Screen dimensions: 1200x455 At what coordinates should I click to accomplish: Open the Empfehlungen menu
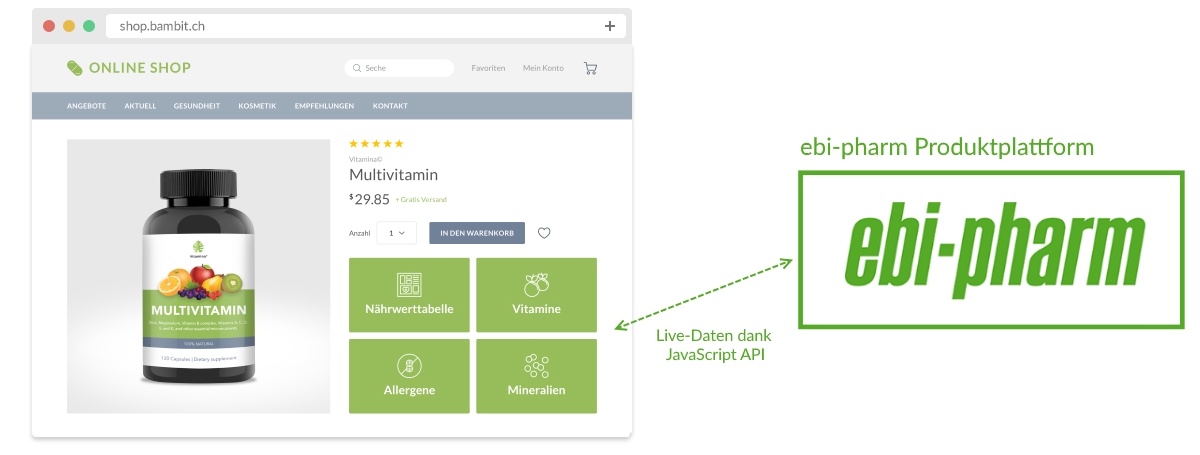tap(324, 106)
